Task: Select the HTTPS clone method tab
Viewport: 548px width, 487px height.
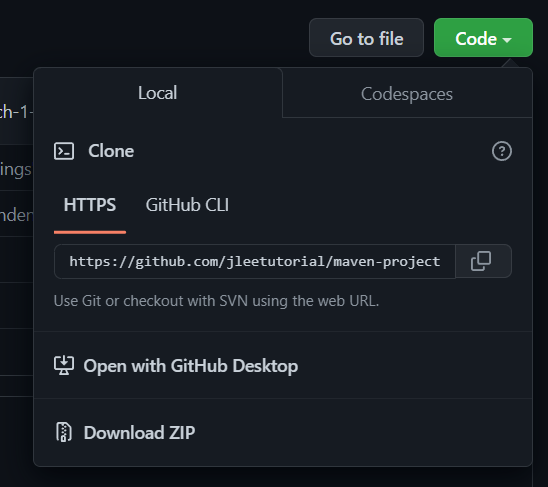Action: [90, 205]
